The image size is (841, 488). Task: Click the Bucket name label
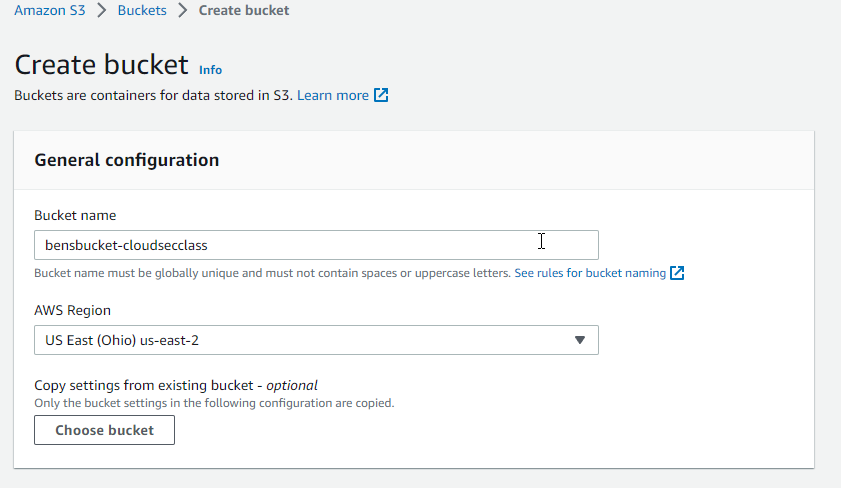(x=75, y=216)
